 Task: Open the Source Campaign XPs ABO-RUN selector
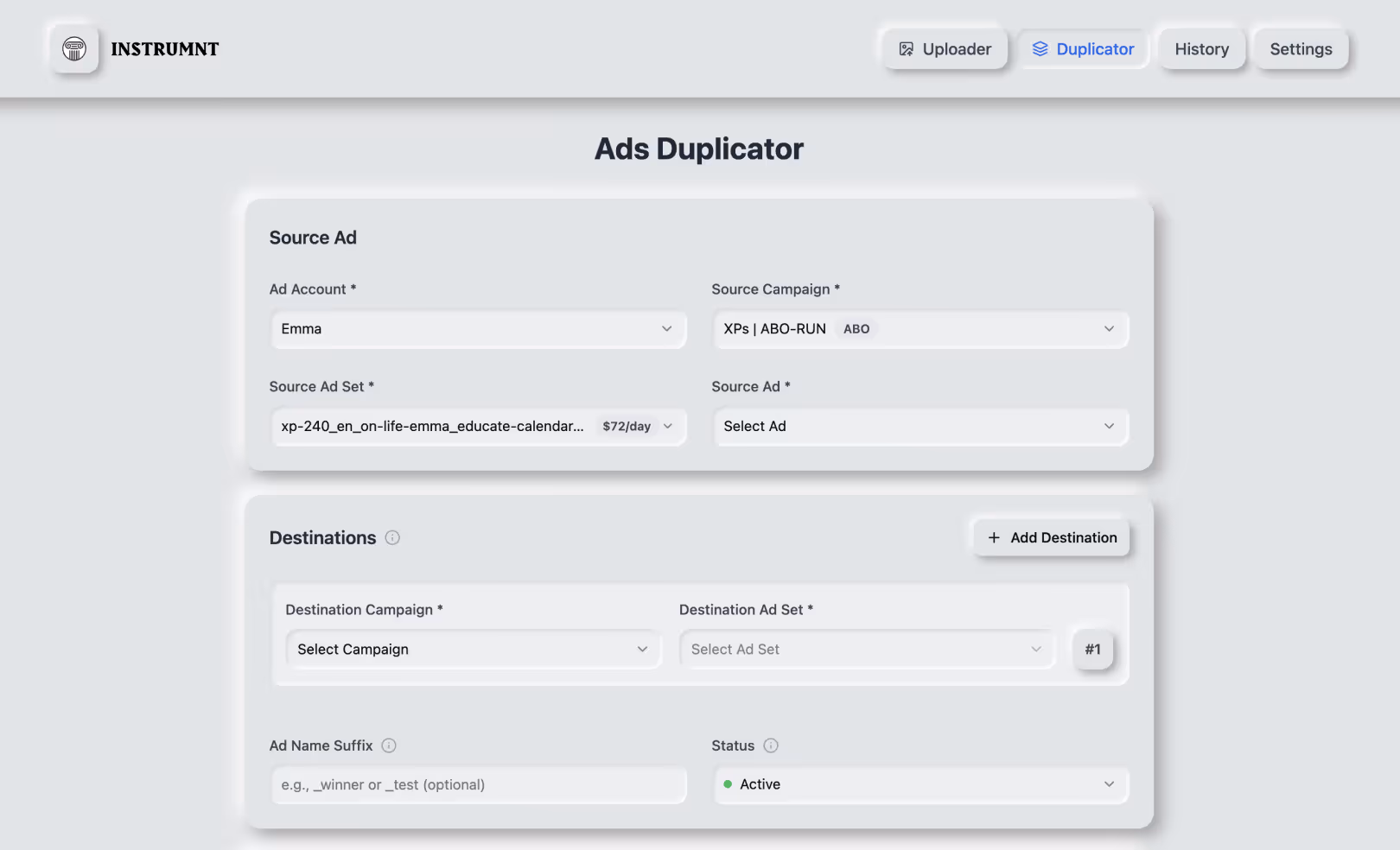click(x=920, y=329)
